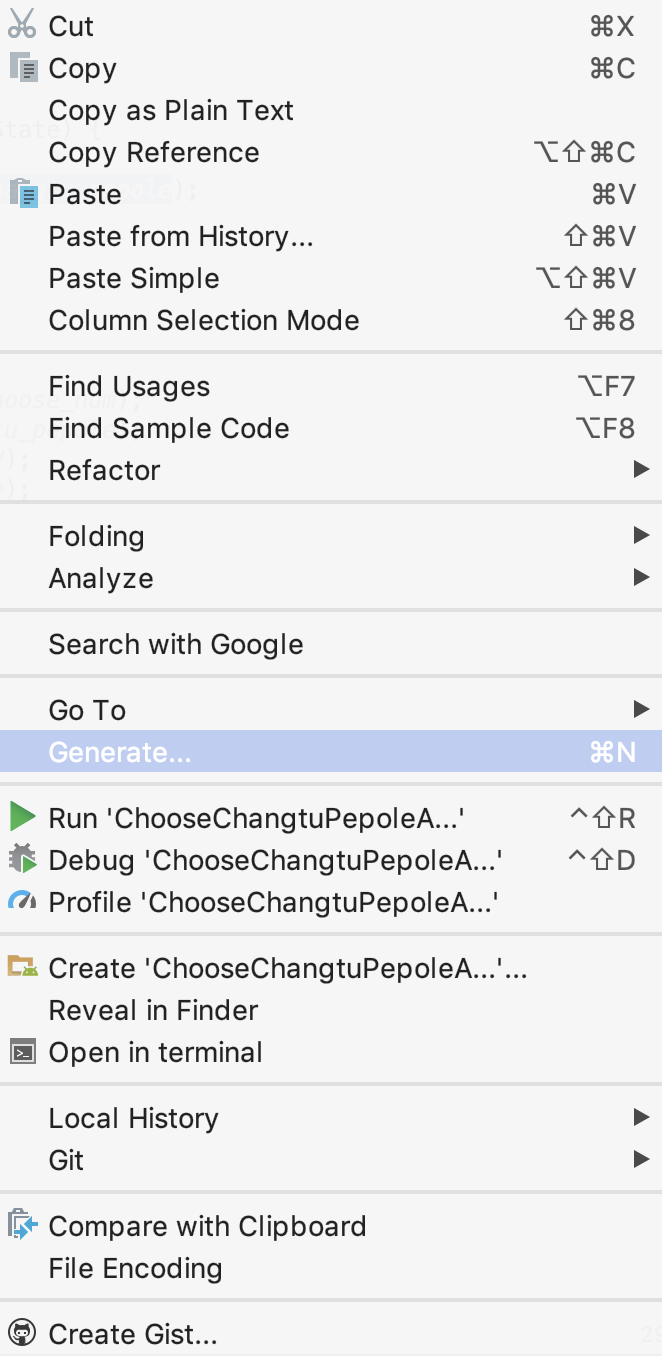Click the GitHub Create Gist icon

22,1334
